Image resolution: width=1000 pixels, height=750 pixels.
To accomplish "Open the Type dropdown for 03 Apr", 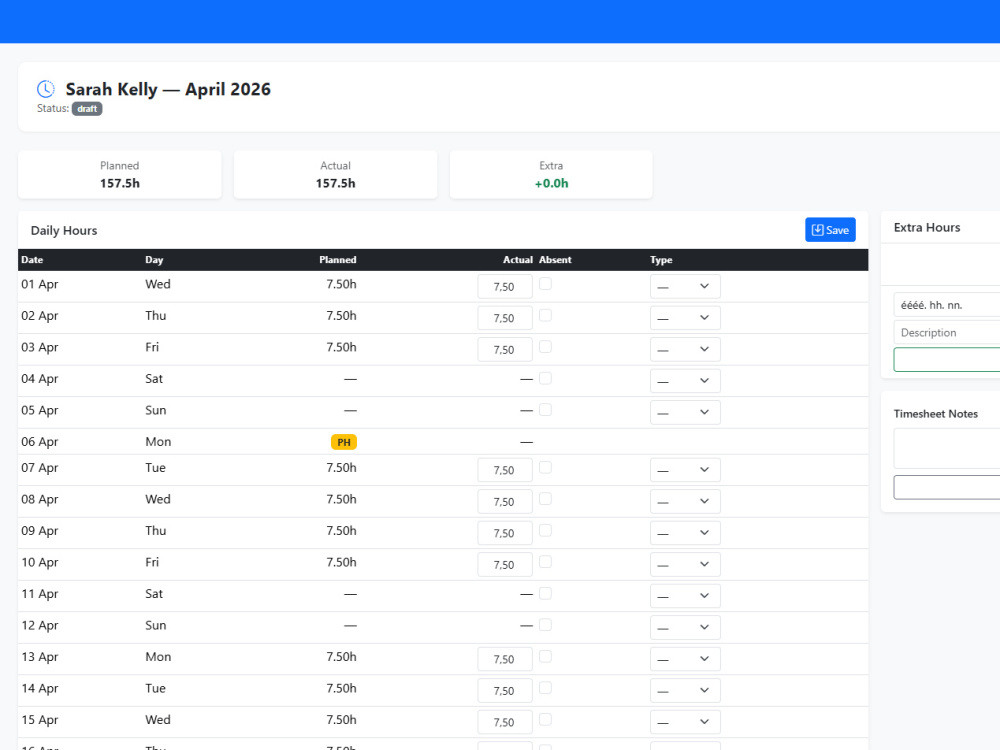I will click(685, 349).
